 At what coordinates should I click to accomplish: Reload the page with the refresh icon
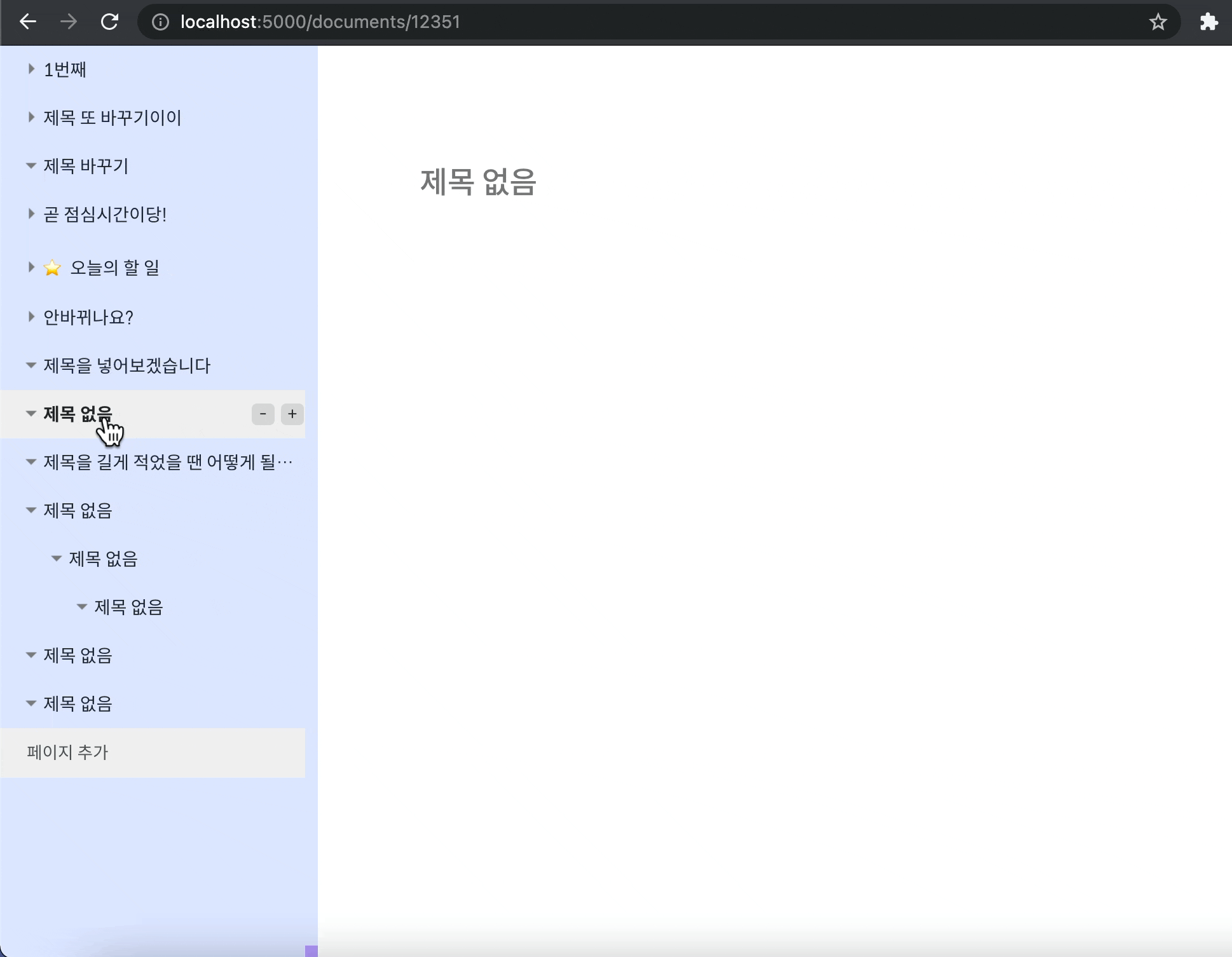(x=110, y=22)
